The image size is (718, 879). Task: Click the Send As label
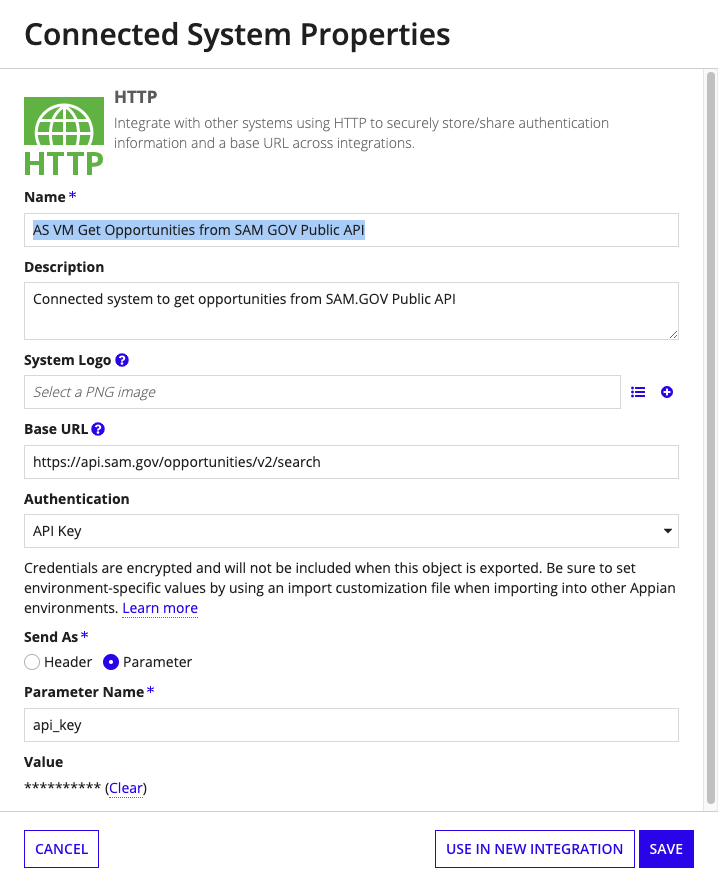pos(51,637)
